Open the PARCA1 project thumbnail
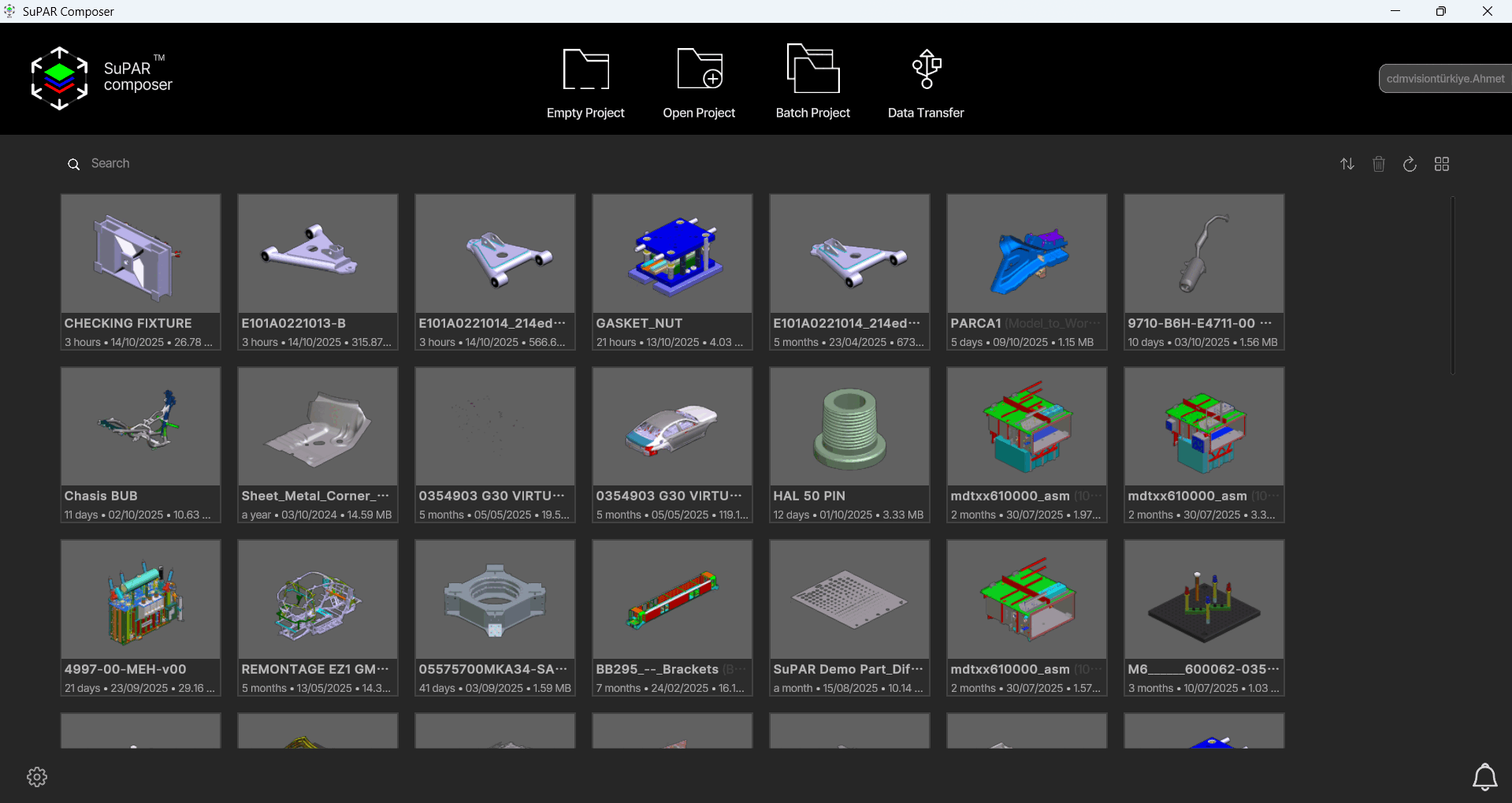The width and height of the screenshot is (1512, 803). 1027,254
